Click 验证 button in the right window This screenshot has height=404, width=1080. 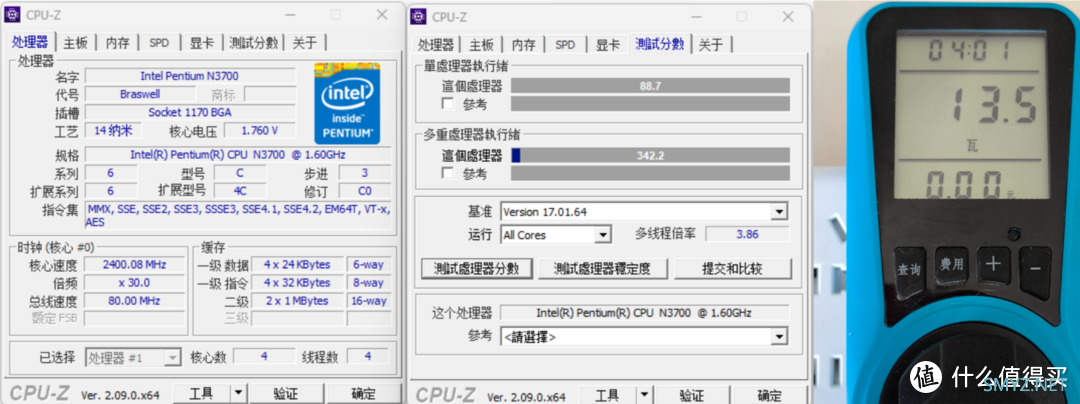(692, 395)
